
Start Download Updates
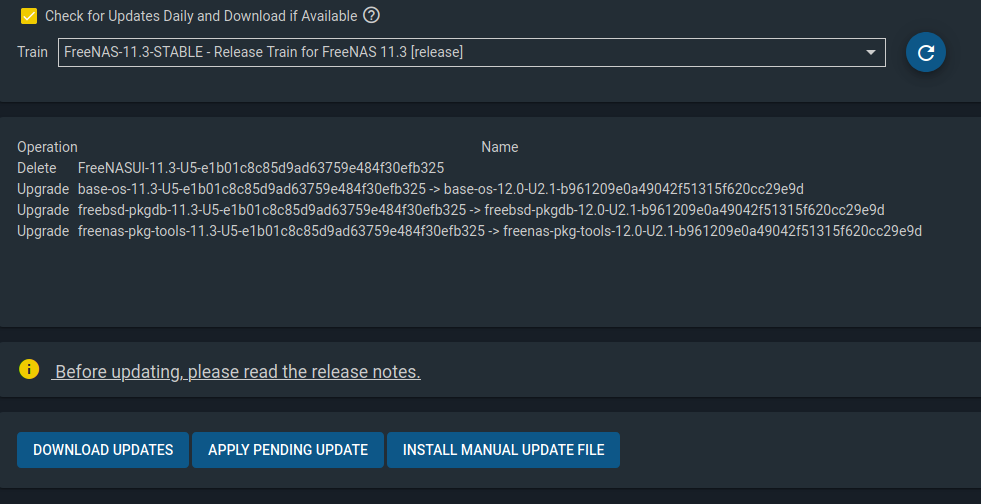(x=103, y=450)
